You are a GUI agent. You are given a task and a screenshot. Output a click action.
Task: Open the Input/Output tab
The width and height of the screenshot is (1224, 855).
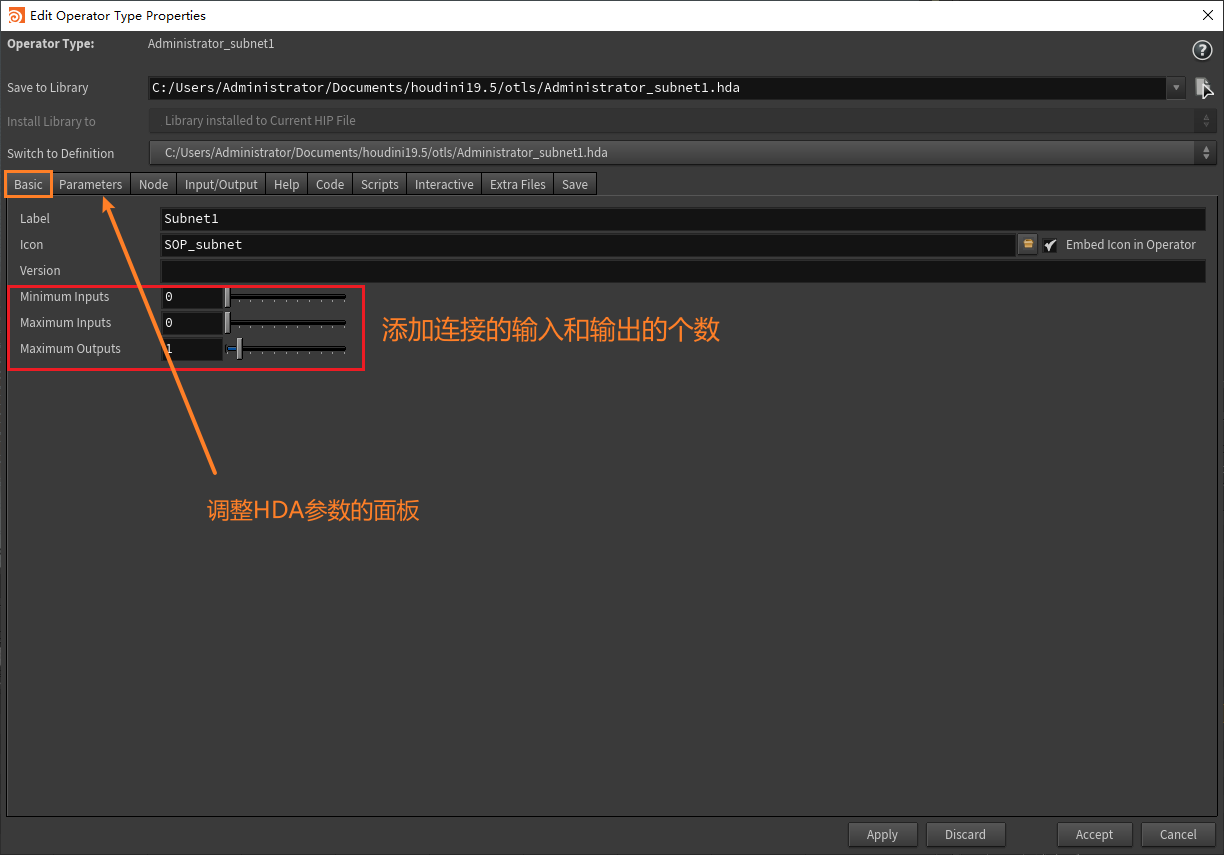221,184
